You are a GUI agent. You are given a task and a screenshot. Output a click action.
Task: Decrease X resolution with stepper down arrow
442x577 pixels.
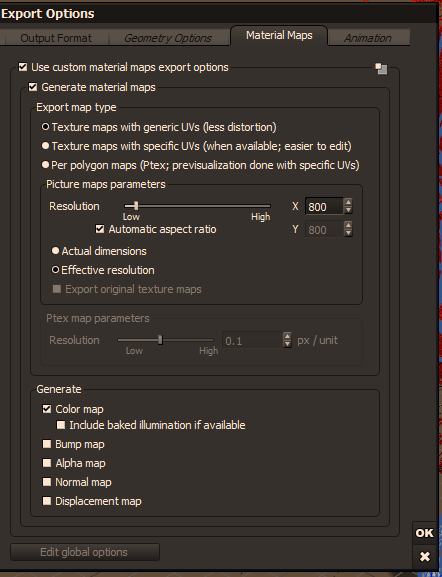348,210
